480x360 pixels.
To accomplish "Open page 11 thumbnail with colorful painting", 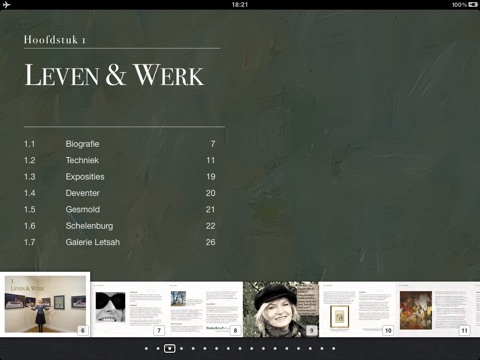I will tap(433, 309).
